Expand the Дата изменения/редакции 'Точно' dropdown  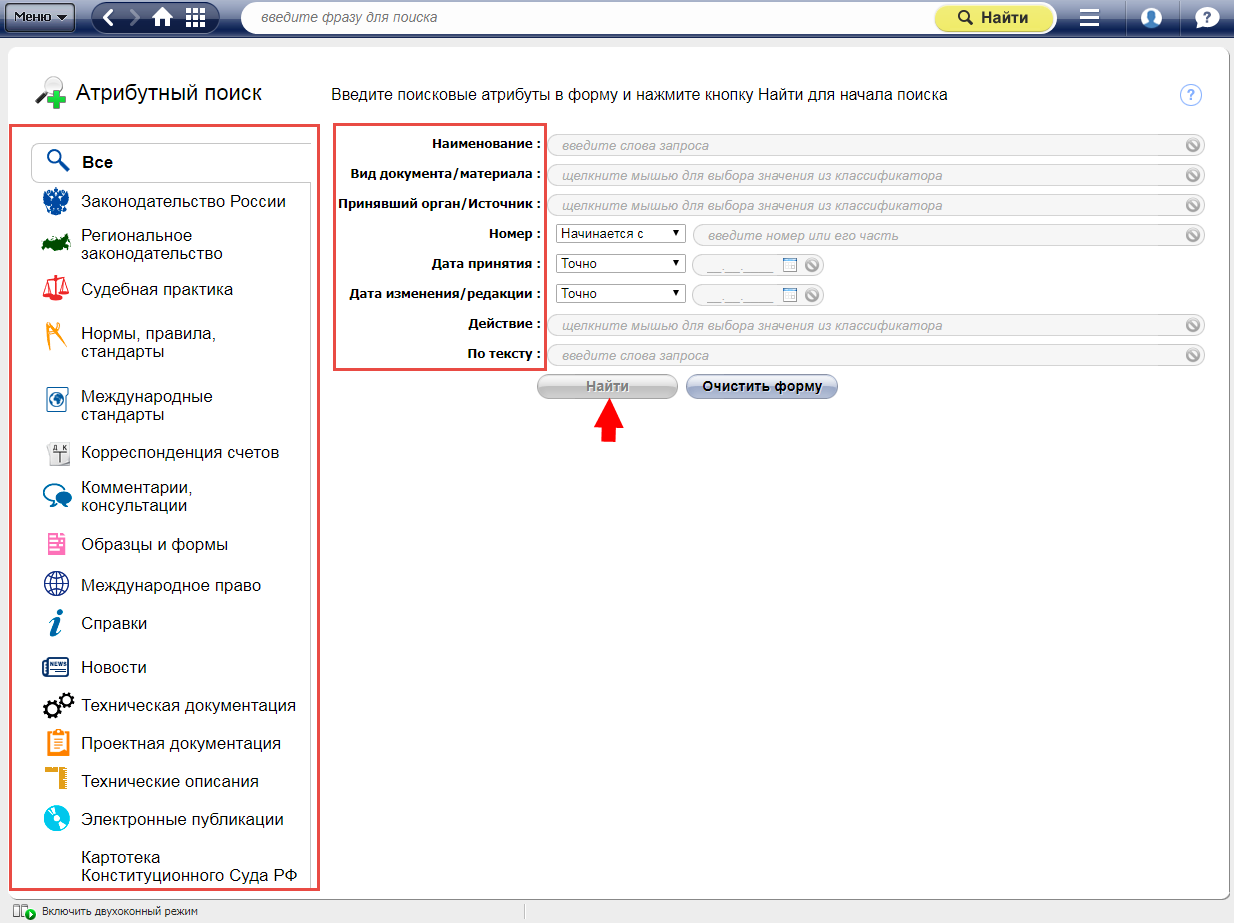pyautogui.click(x=620, y=294)
